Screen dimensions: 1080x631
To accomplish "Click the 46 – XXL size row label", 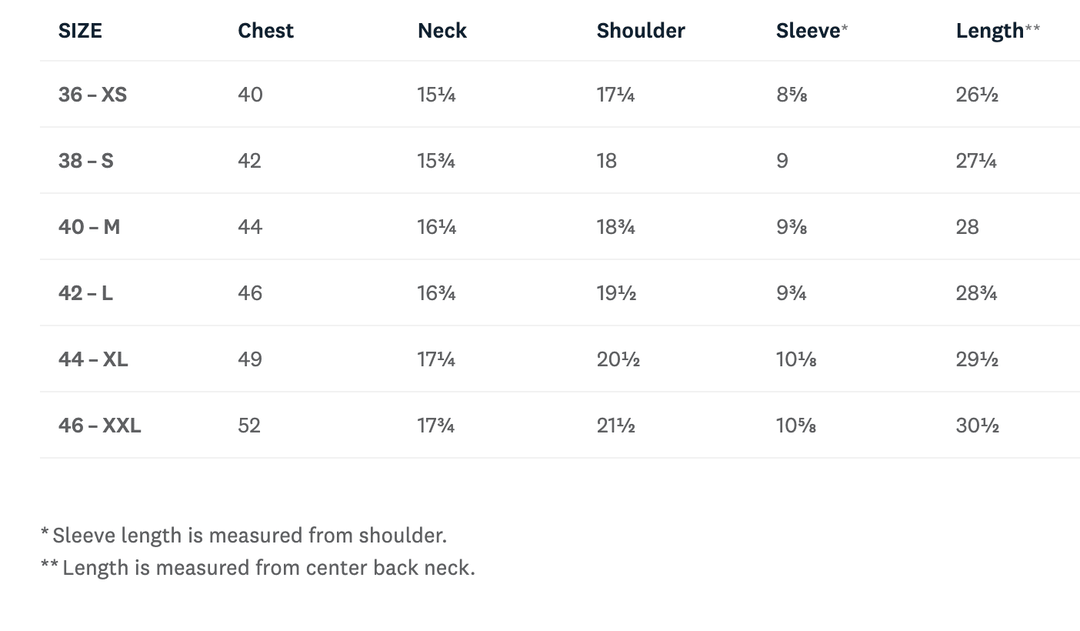I will coord(100,425).
